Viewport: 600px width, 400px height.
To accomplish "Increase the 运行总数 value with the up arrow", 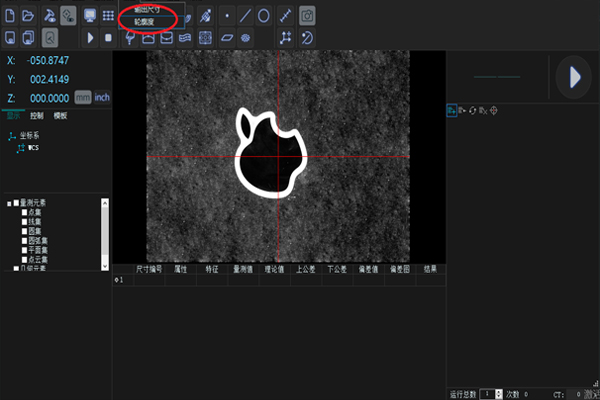I will click(x=499, y=392).
